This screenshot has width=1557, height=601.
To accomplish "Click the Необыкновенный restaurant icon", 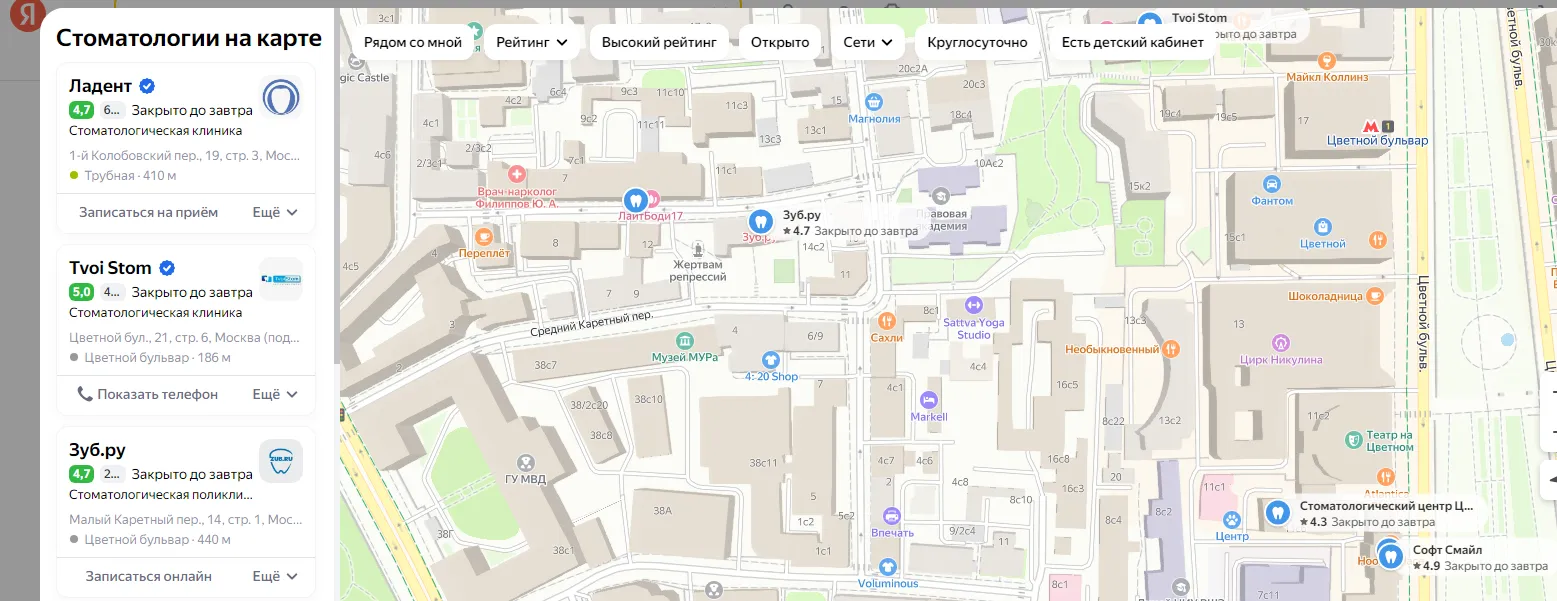I will (1173, 349).
